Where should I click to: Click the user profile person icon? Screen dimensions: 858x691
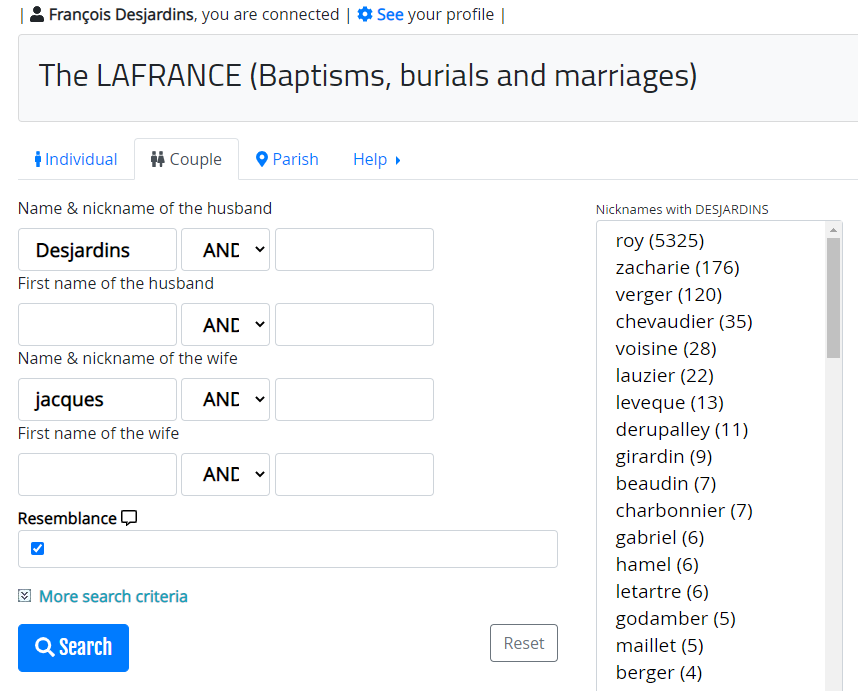37,14
